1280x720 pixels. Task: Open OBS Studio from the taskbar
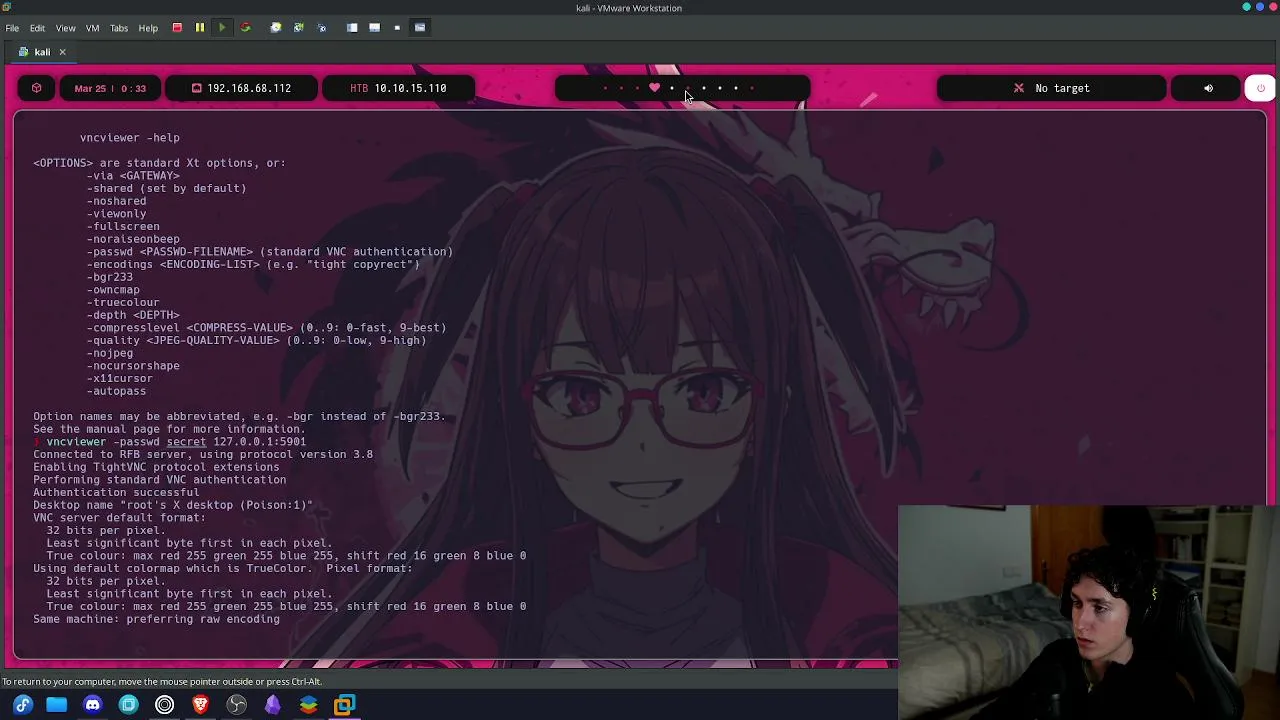click(237, 705)
